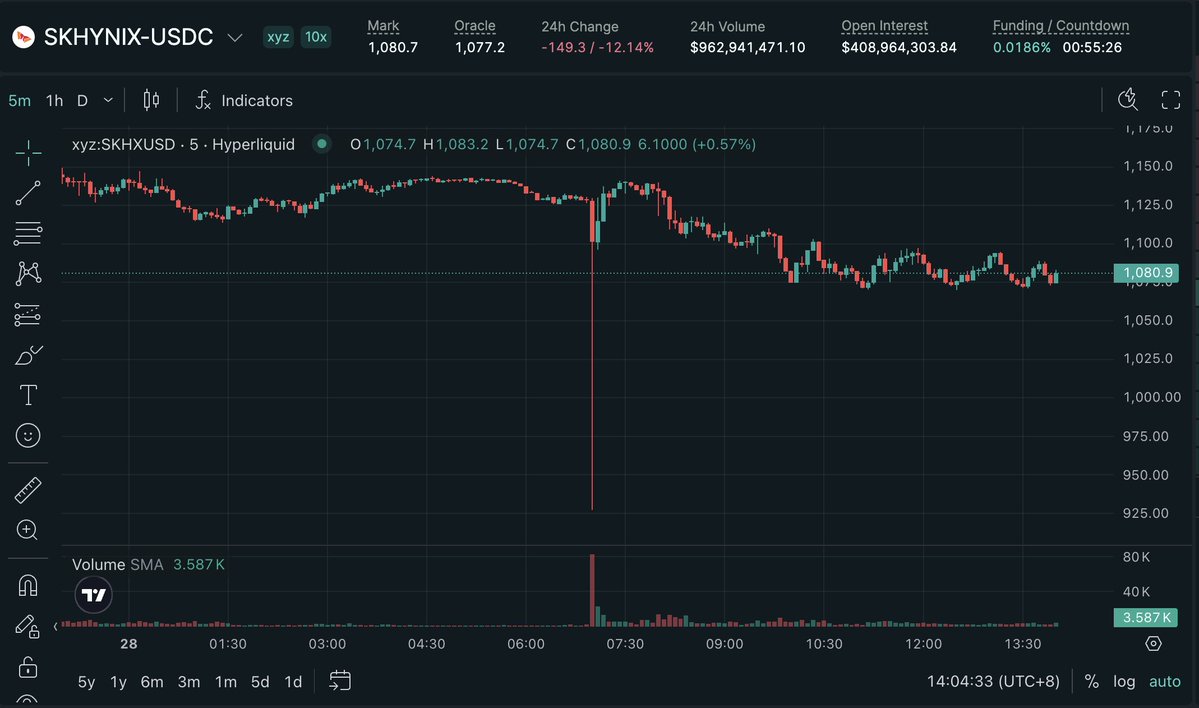1199x708 pixels.
Task: Click the zoom in tool
Action: point(28,530)
